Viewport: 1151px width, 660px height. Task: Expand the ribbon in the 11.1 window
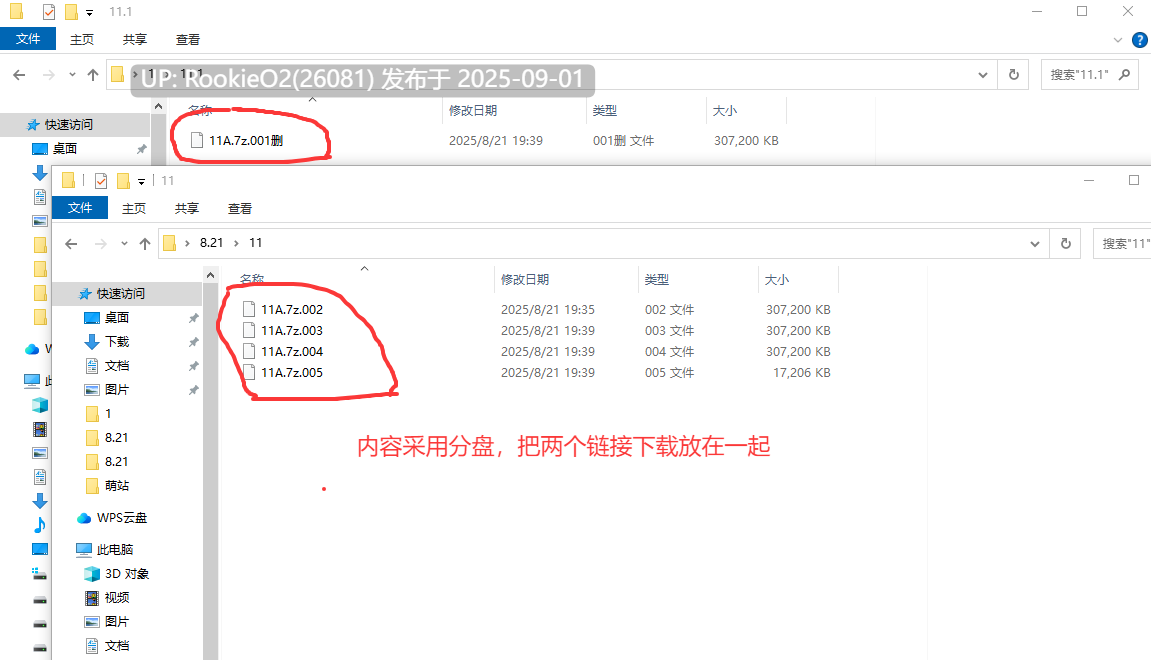[1118, 40]
